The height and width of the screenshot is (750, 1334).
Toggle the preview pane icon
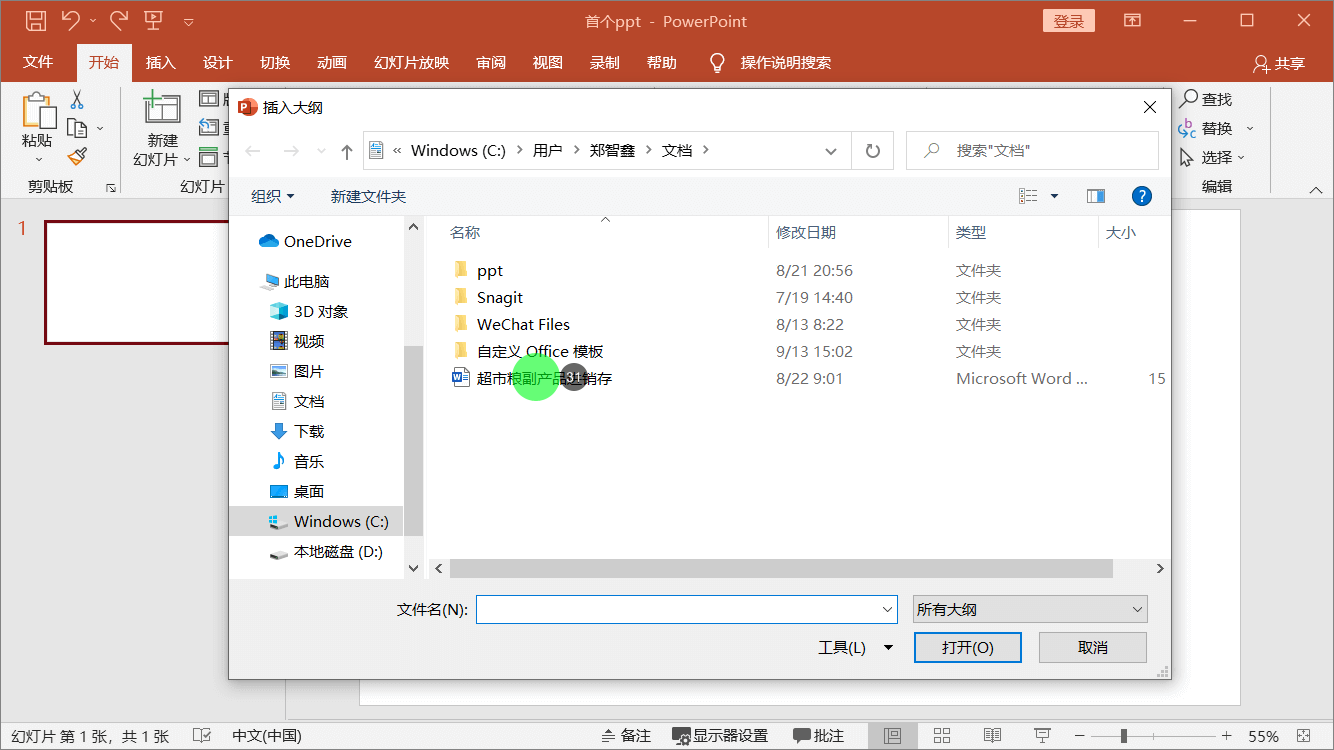coord(1096,196)
